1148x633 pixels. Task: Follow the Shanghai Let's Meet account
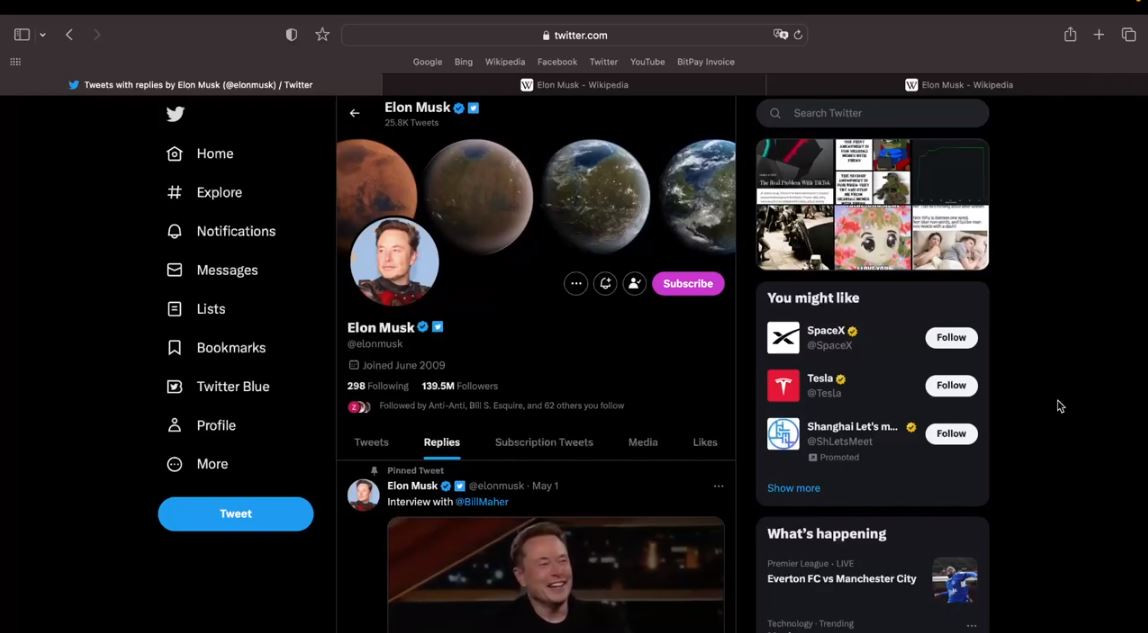pos(951,433)
